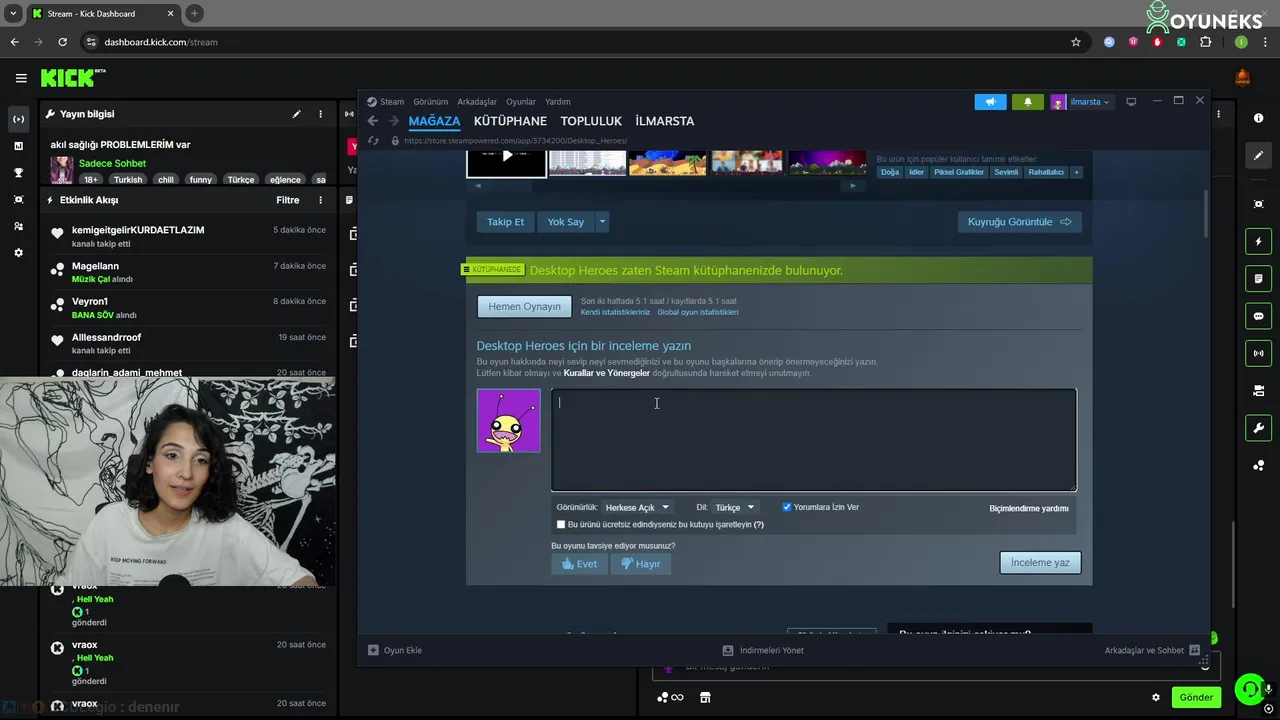This screenshot has height=720, width=1280.
Task: Open Sadece Sohbet category link
Action: [112, 163]
